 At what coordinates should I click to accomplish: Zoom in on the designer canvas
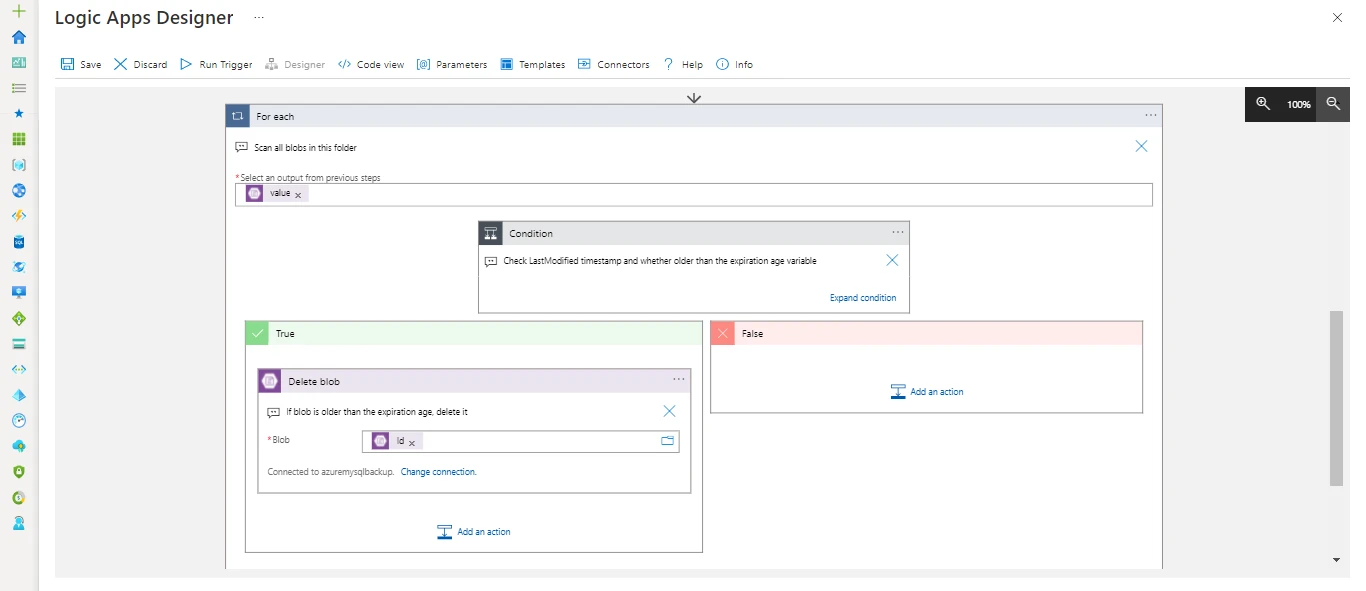click(x=1262, y=104)
